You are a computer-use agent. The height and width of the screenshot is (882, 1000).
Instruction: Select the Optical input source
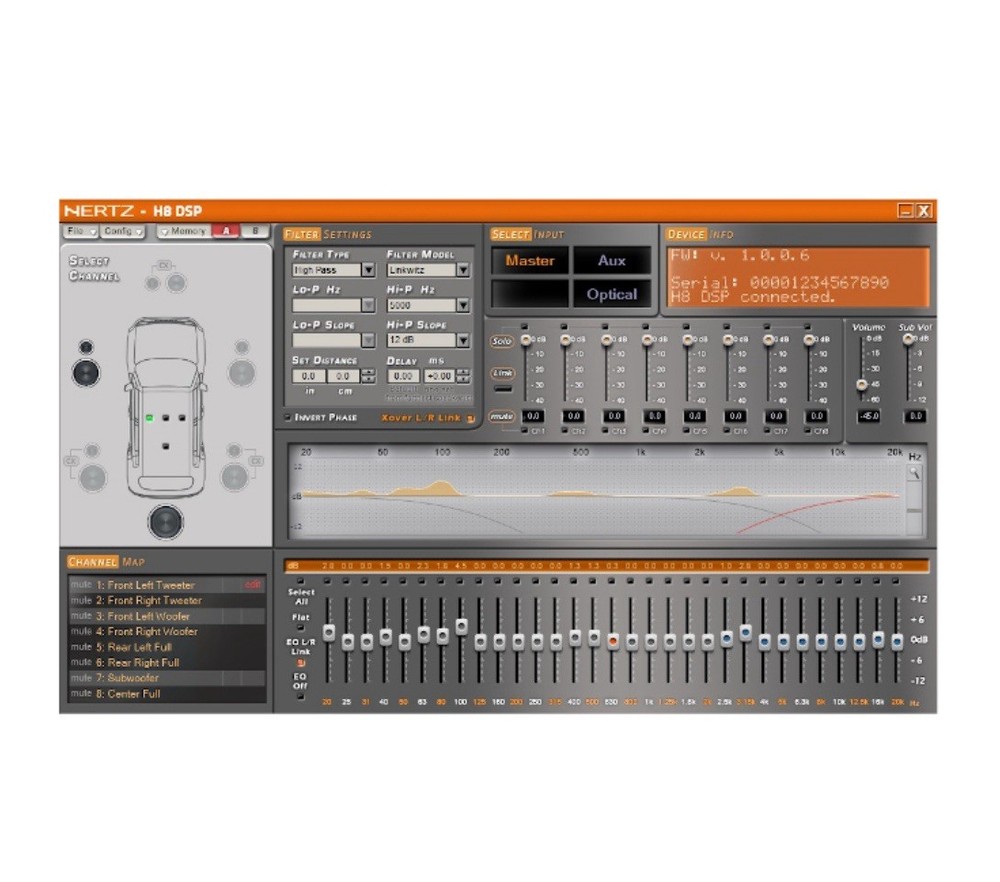point(611,294)
